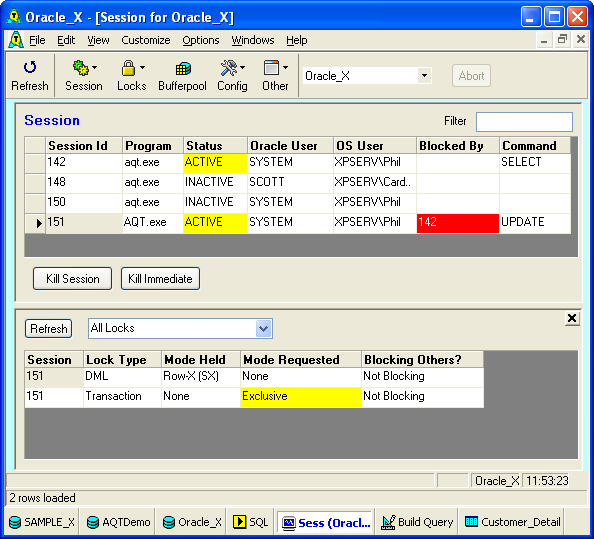Screen dimensions: 594x539
Task: Click row selector arrow for session 151
Action: [x=35, y=223]
